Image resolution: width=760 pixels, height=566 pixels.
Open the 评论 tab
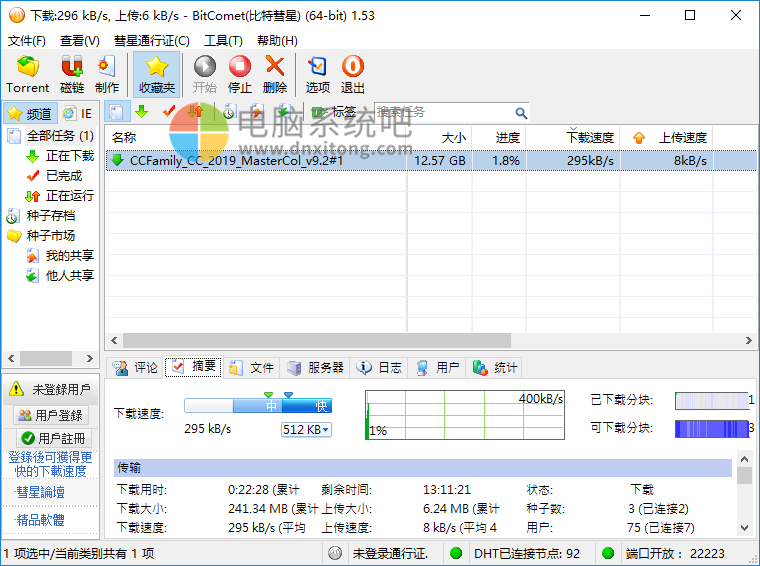[x=135, y=367]
